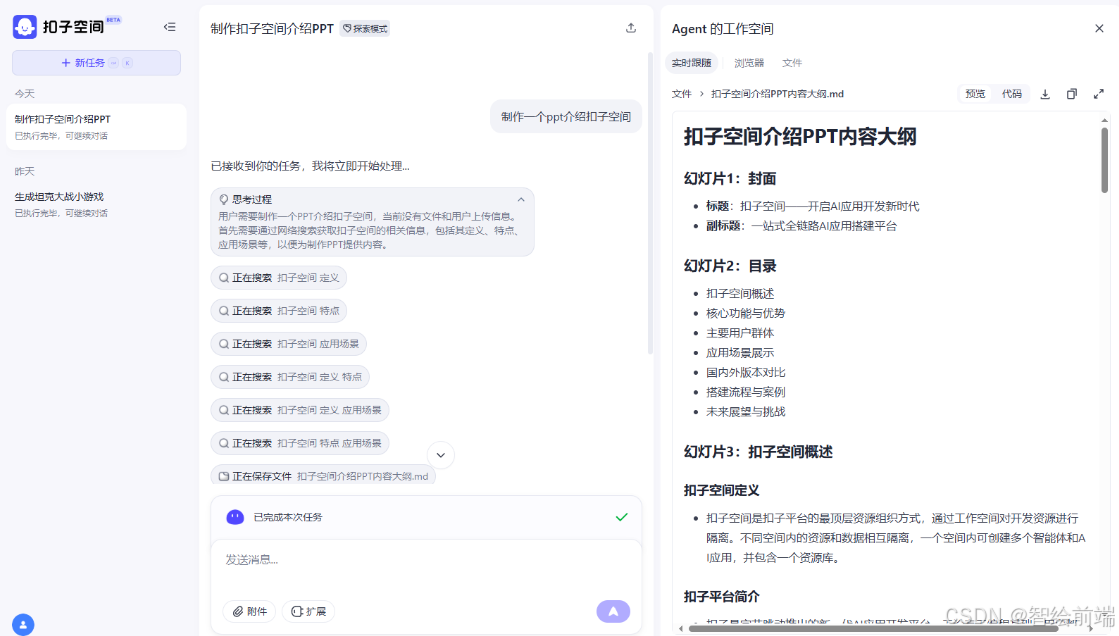Click the subheading 扣子平台简介
This screenshot has width=1119, height=636.
click(x=721, y=597)
